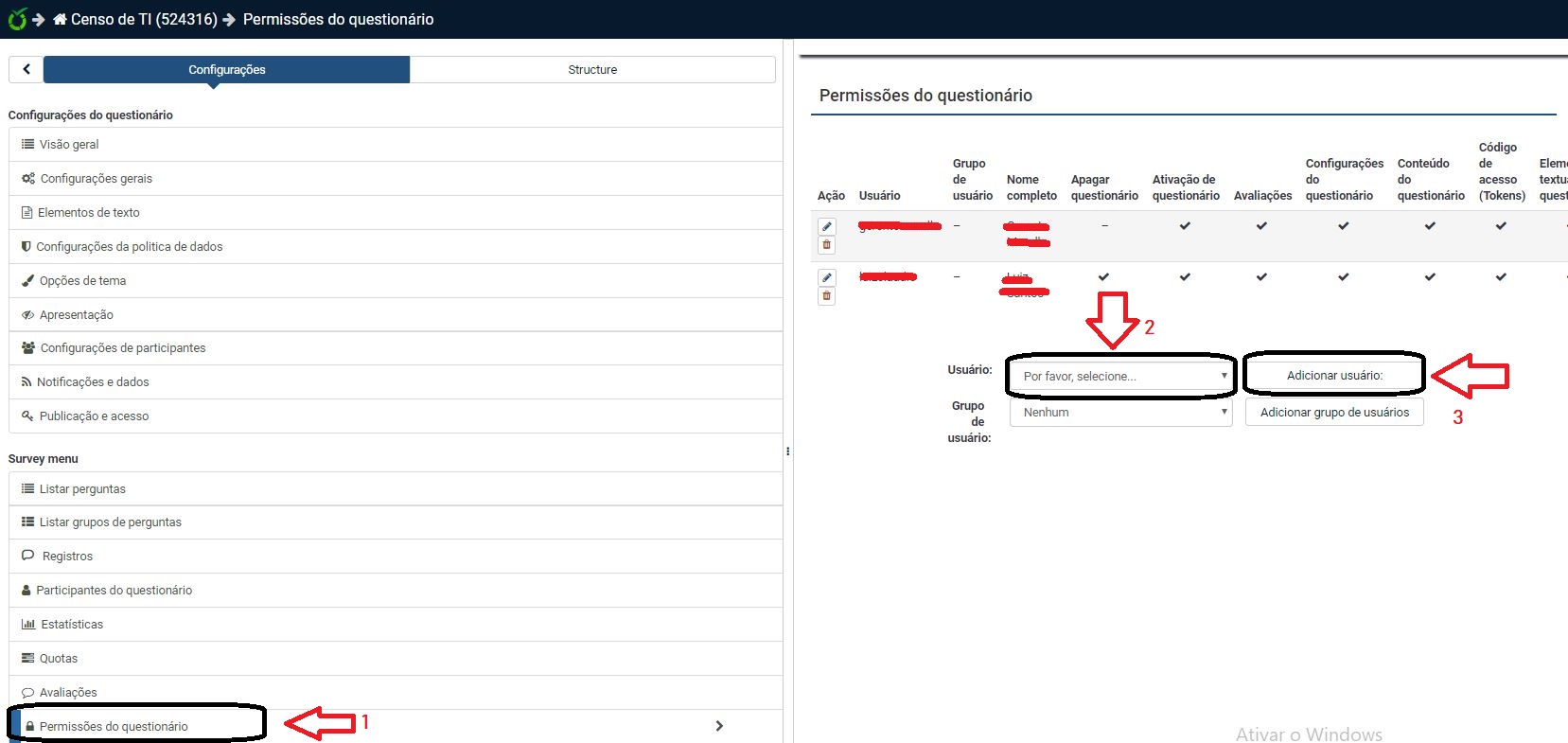Image resolution: width=1568 pixels, height=743 pixels.
Task: Click the panel resize handle dots
Action: tap(787, 451)
